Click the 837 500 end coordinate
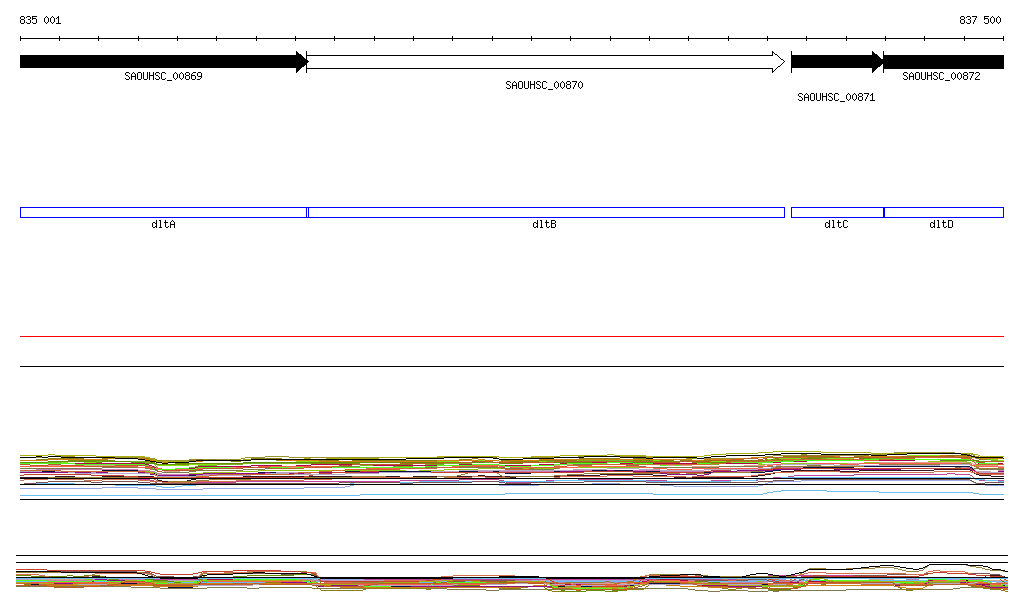The width and height of the screenshot is (1024, 611). [980, 20]
